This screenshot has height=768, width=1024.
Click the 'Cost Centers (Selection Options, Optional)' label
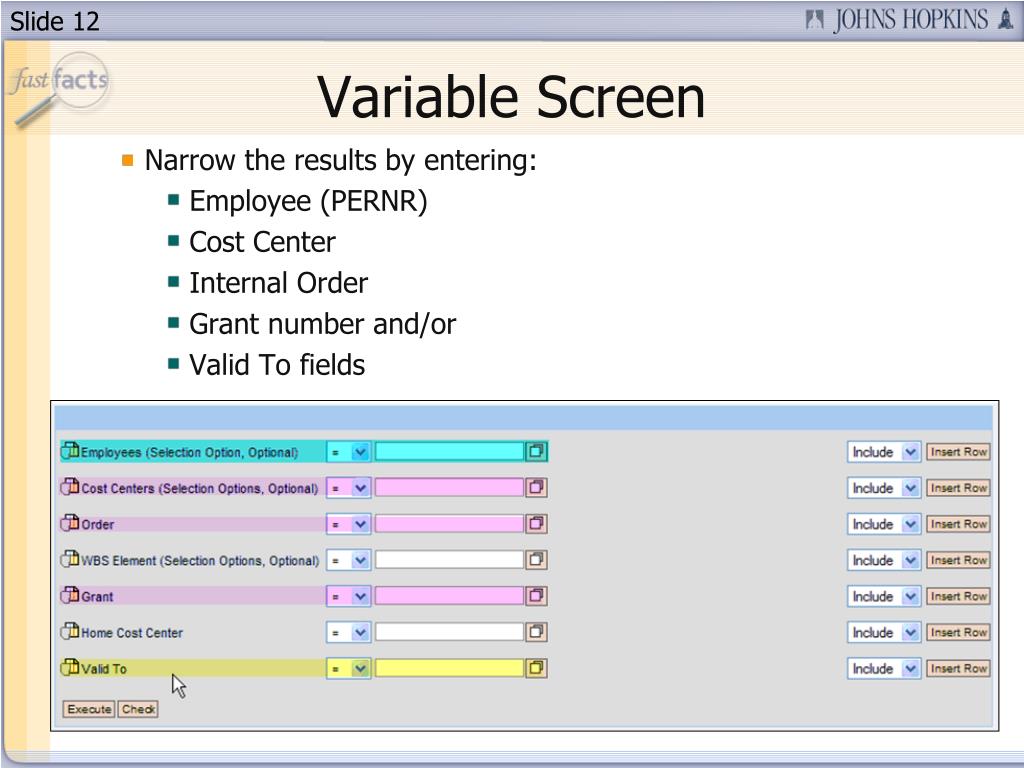click(200, 488)
